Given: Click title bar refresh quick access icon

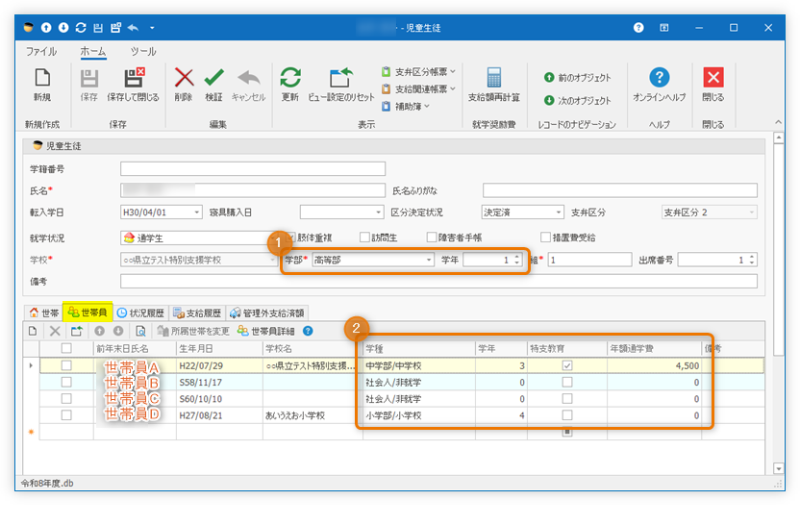Looking at the screenshot, I should pyautogui.click(x=81, y=28).
